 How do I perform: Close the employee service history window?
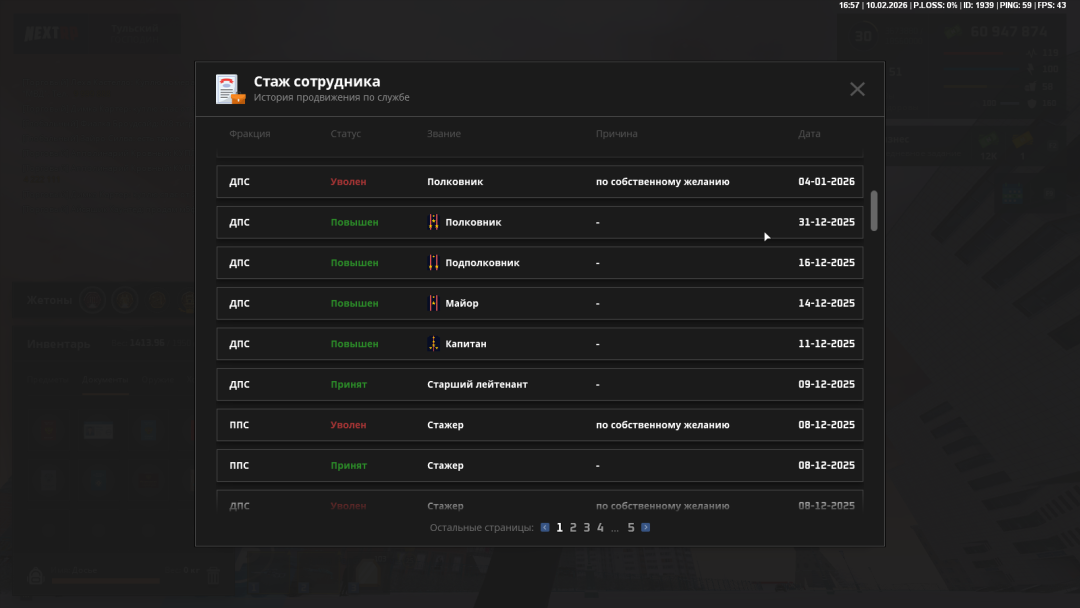857,89
